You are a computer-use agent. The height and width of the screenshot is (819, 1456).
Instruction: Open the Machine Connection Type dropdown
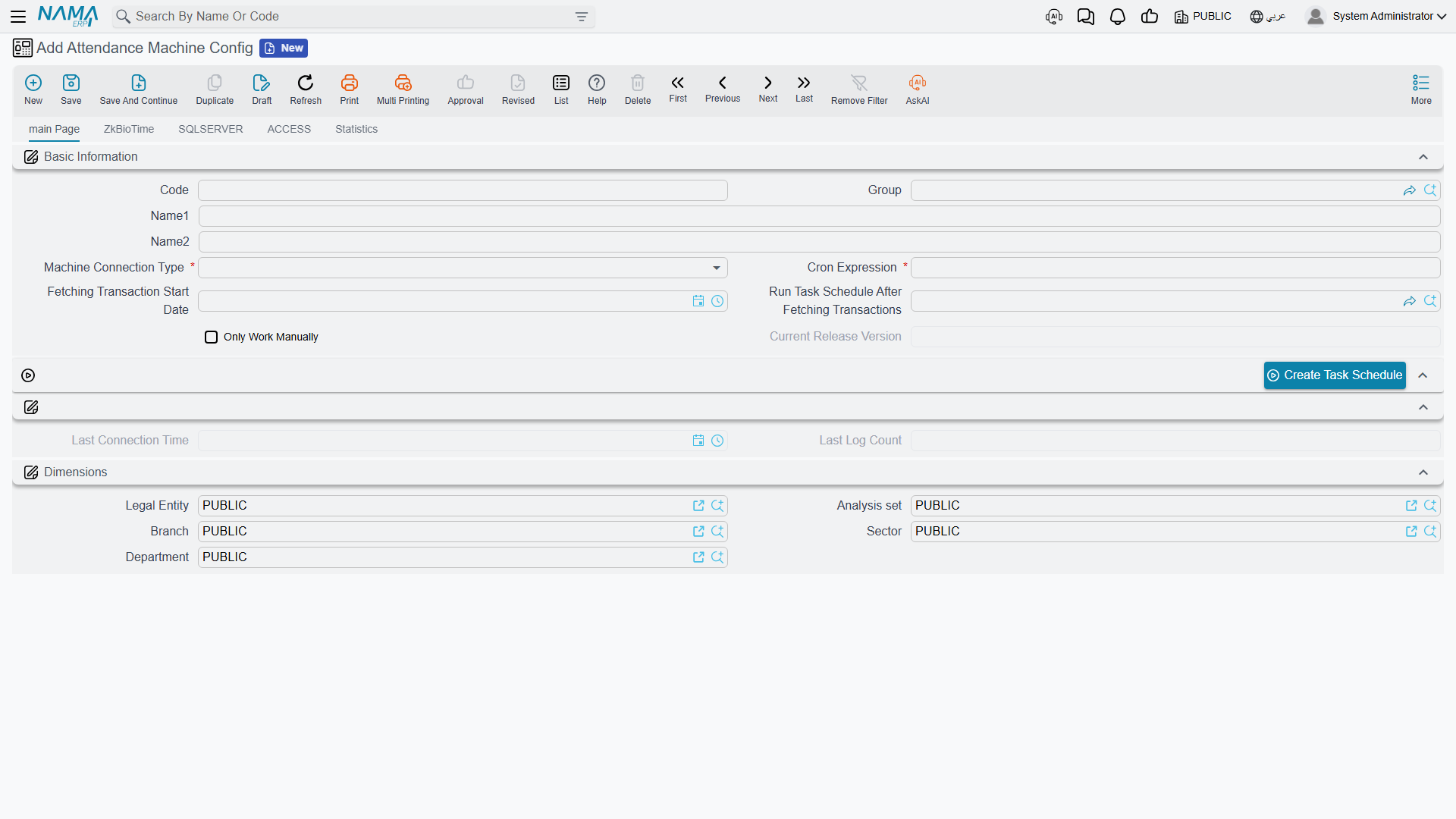click(463, 268)
